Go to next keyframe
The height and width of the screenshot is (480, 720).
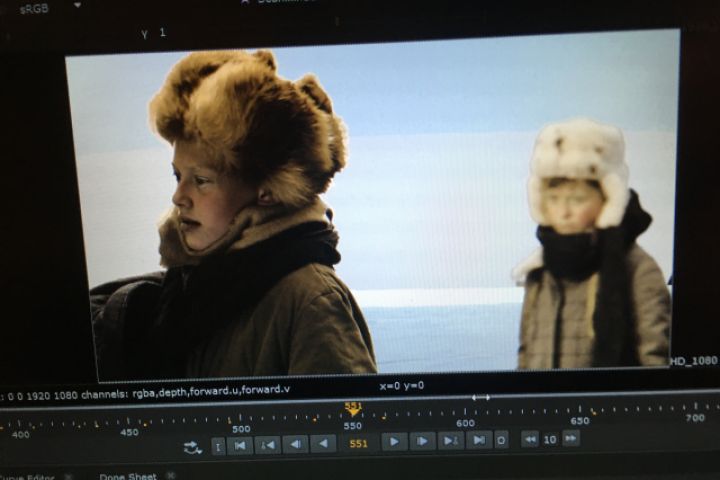pyautogui.click(x=450, y=441)
